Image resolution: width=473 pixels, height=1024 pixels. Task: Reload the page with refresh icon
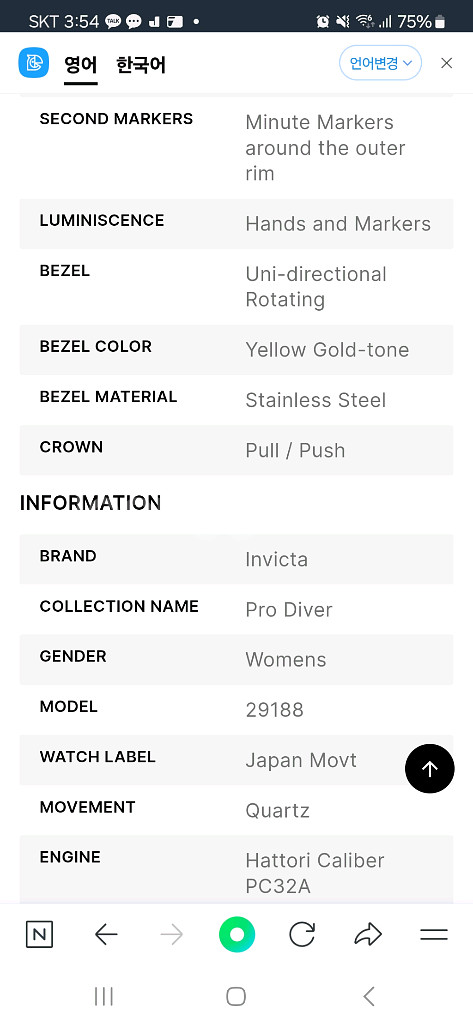(x=302, y=935)
